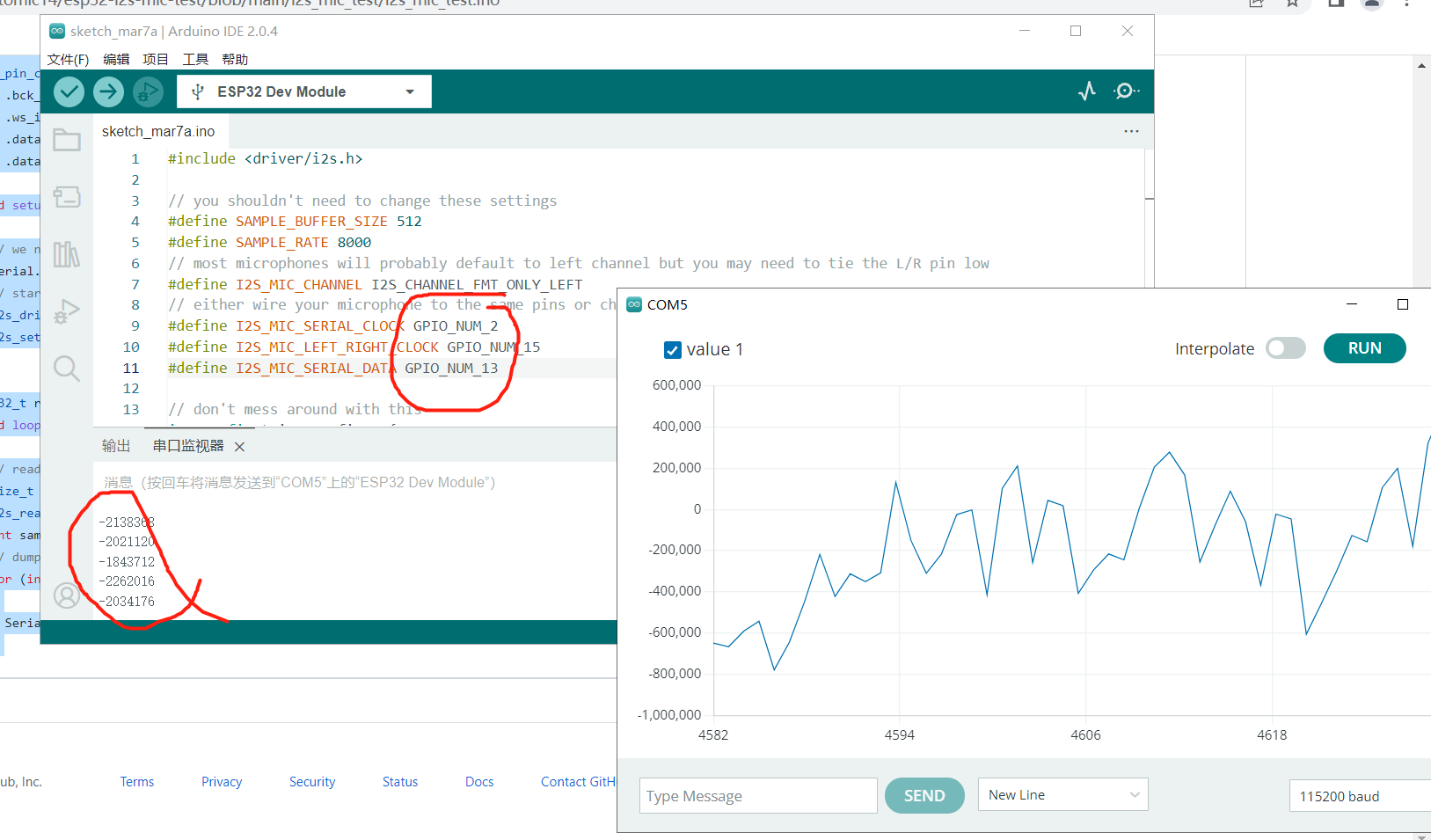Click the GPIO_NUM_13 value on line 11
Screen dimensions: 1431x840
tap(451, 368)
